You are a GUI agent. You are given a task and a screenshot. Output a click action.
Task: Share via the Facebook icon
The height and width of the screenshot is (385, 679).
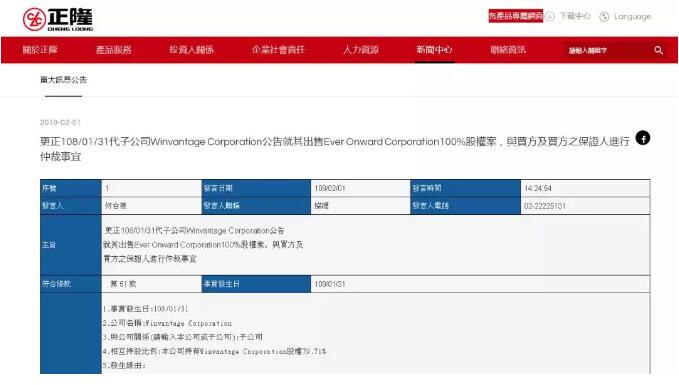click(x=643, y=138)
